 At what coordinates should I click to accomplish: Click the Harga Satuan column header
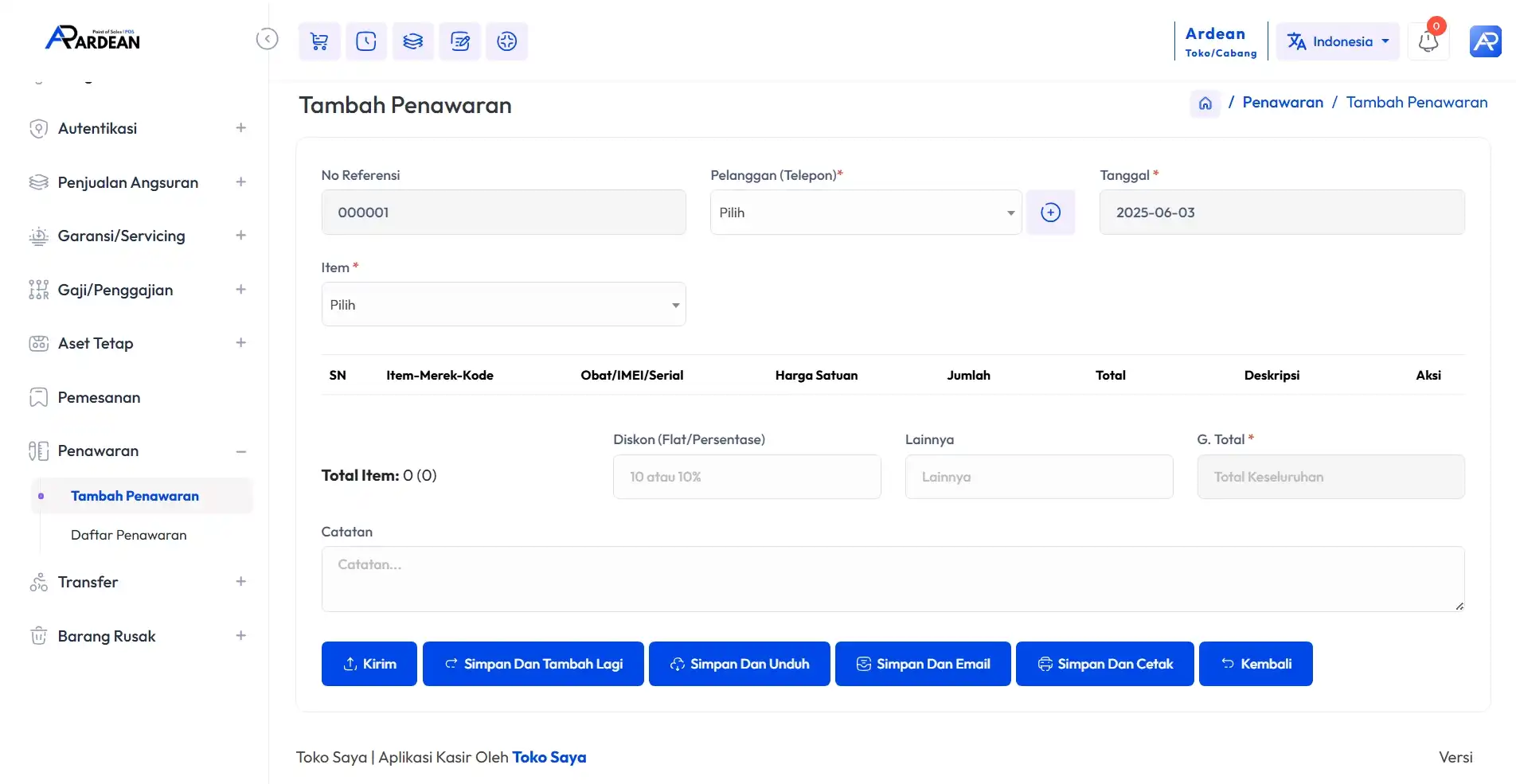tap(816, 376)
